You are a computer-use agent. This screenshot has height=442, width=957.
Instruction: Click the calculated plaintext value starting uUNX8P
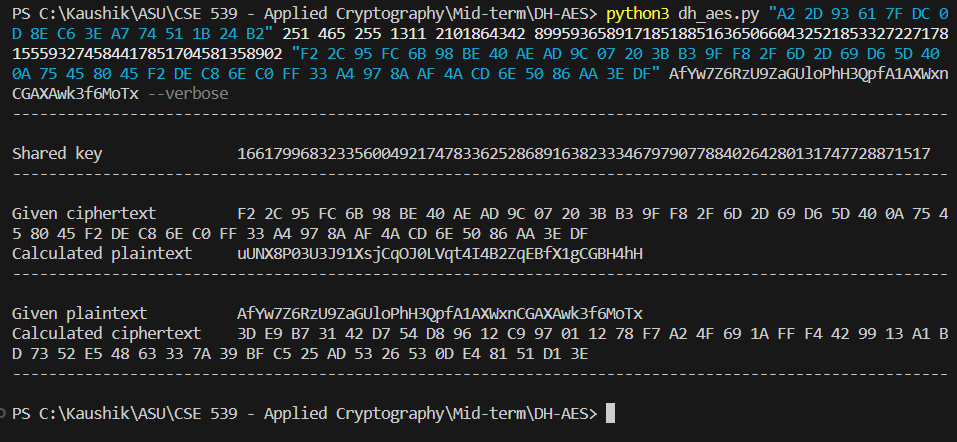click(x=440, y=253)
